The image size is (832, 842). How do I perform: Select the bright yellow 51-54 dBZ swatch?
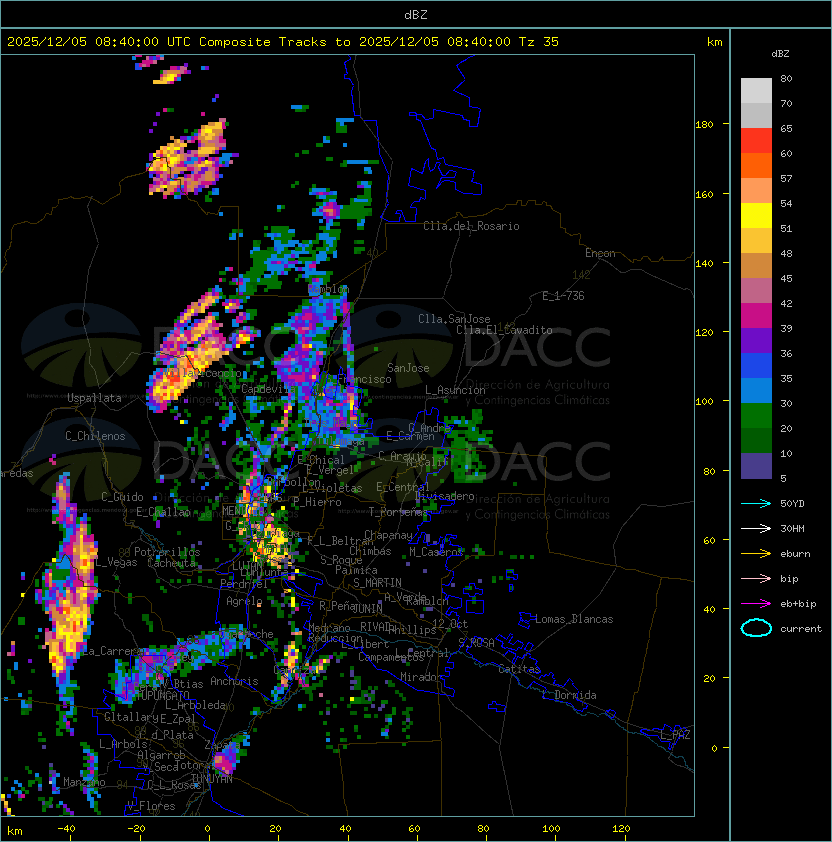click(756, 216)
